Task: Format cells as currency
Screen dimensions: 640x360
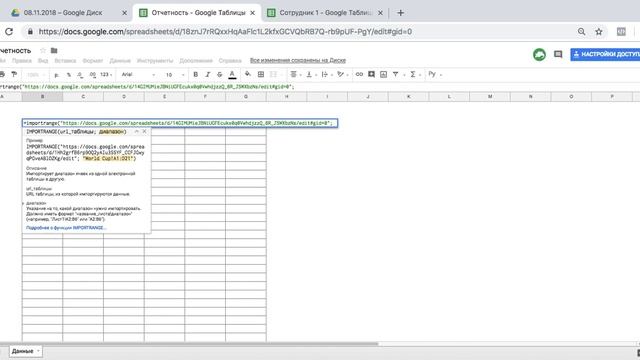Action: click(56, 75)
